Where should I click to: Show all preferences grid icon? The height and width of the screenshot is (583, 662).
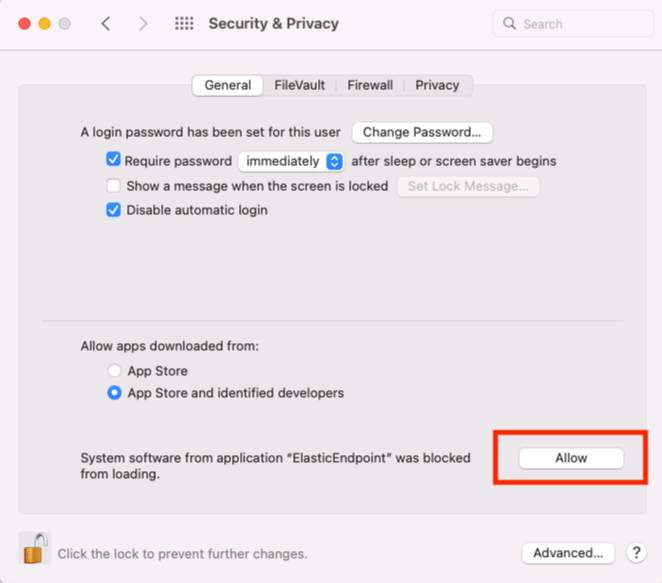pyautogui.click(x=184, y=23)
